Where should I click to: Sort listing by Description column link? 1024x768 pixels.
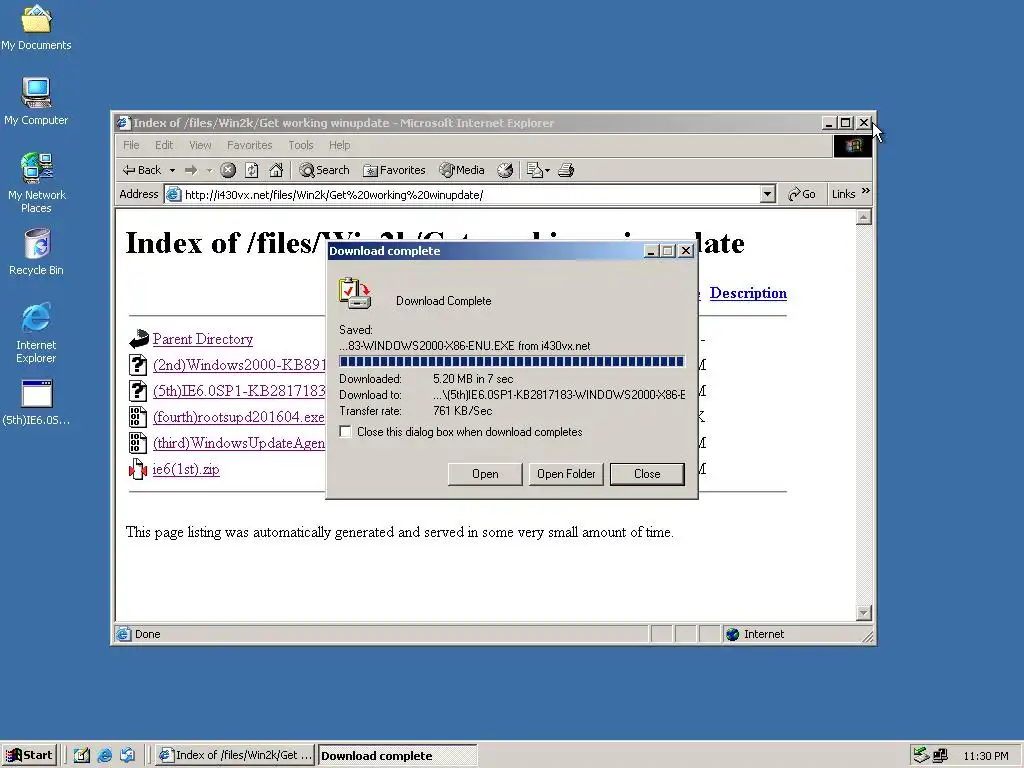coord(748,293)
